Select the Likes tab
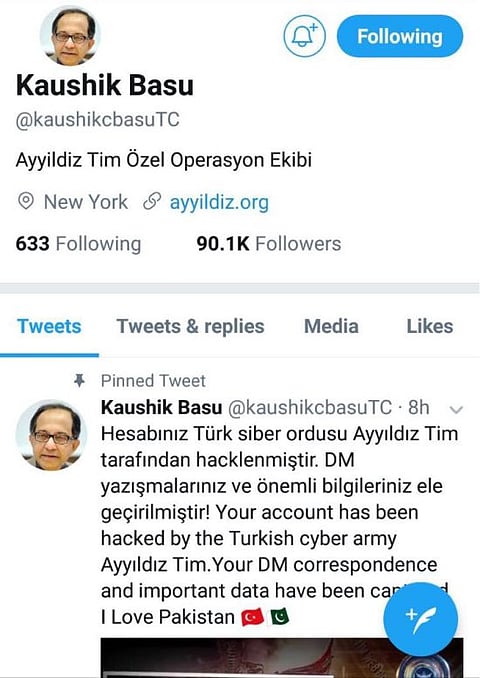The width and height of the screenshot is (480, 678). coord(430,326)
